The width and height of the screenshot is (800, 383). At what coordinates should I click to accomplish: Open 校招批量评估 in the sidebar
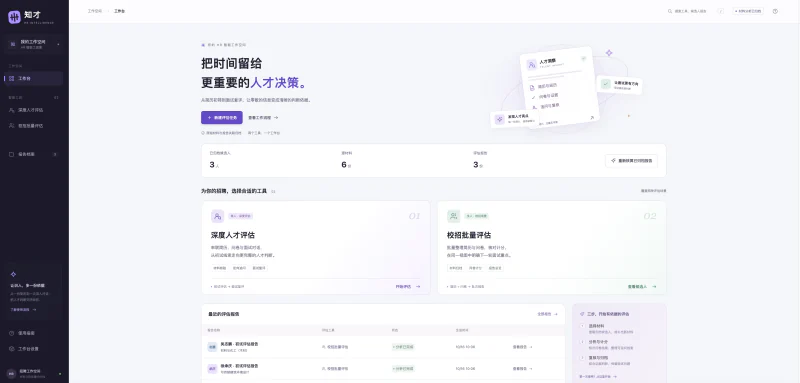(34, 125)
